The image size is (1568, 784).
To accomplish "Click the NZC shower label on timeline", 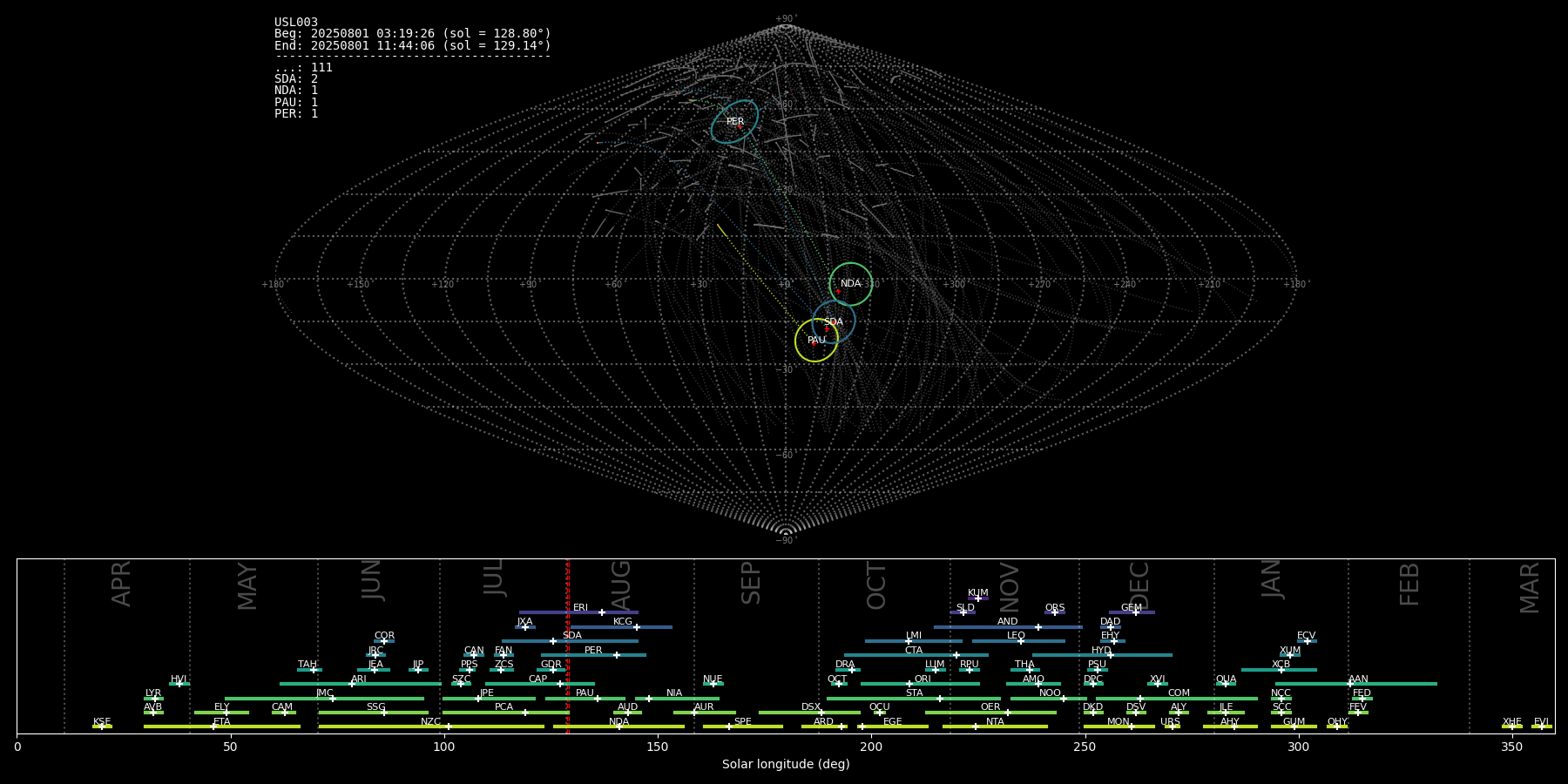I will (431, 722).
